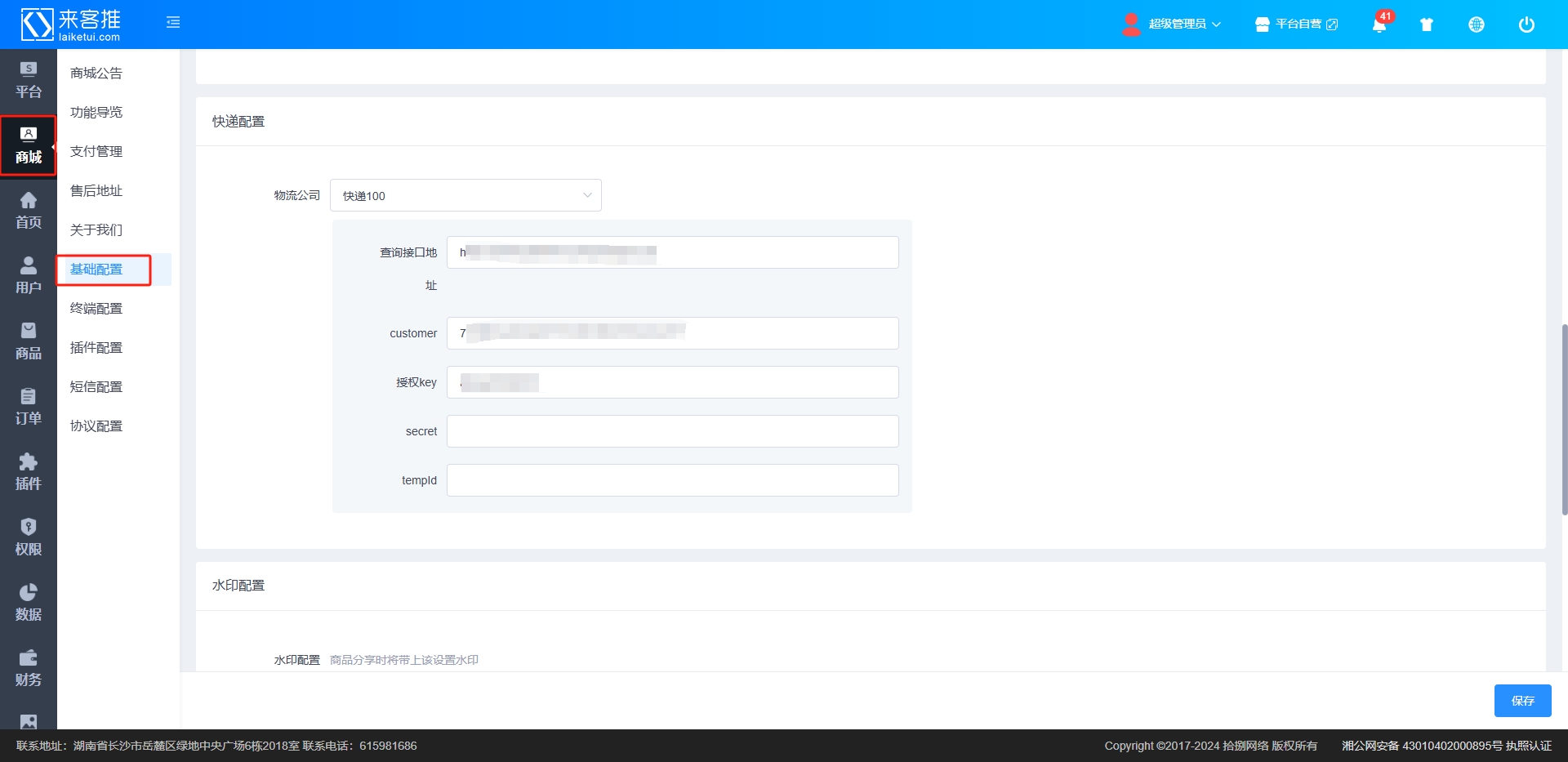This screenshot has height=762, width=1568.
Task: Go to 首页 in sidebar
Action: click(29, 211)
